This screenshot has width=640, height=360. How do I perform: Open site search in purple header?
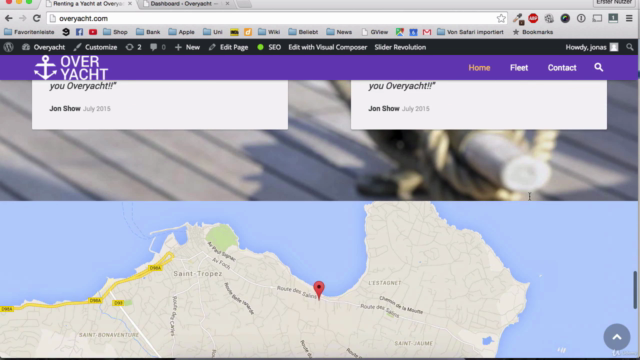click(598, 67)
